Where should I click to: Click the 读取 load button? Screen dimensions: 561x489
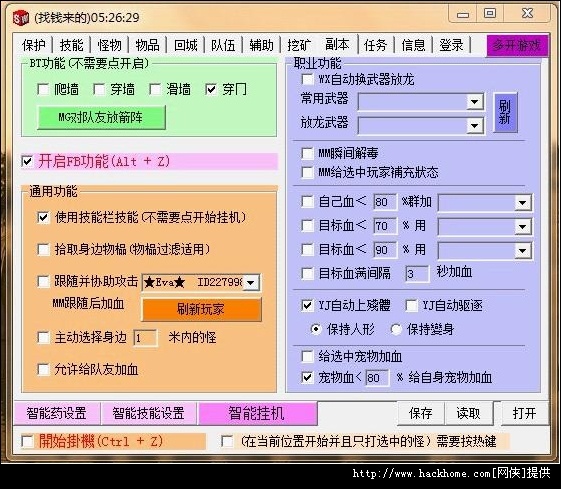click(x=468, y=413)
